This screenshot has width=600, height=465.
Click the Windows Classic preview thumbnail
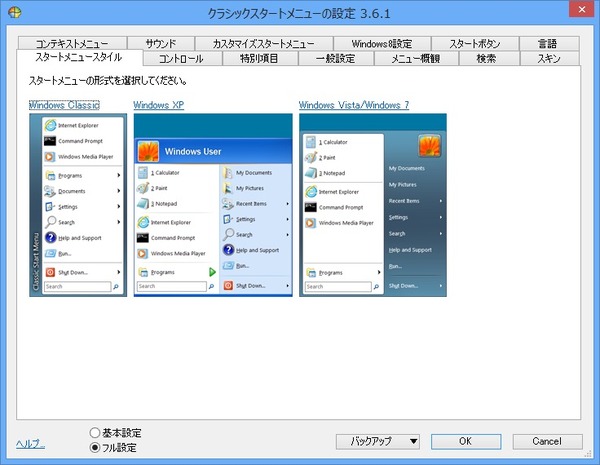tap(78, 205)
